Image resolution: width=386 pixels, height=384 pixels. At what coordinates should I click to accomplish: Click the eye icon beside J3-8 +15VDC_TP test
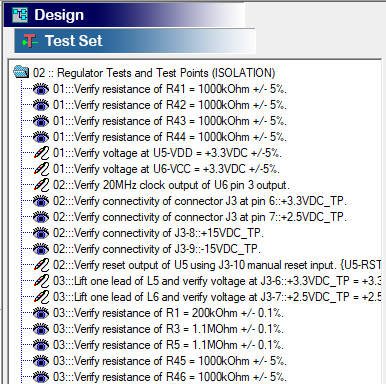(x=41, y=233)
